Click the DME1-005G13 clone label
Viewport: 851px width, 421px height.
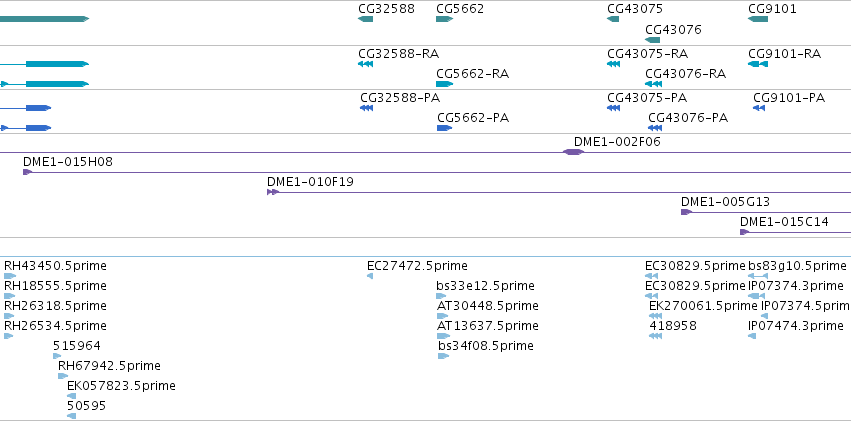point(725,202)
